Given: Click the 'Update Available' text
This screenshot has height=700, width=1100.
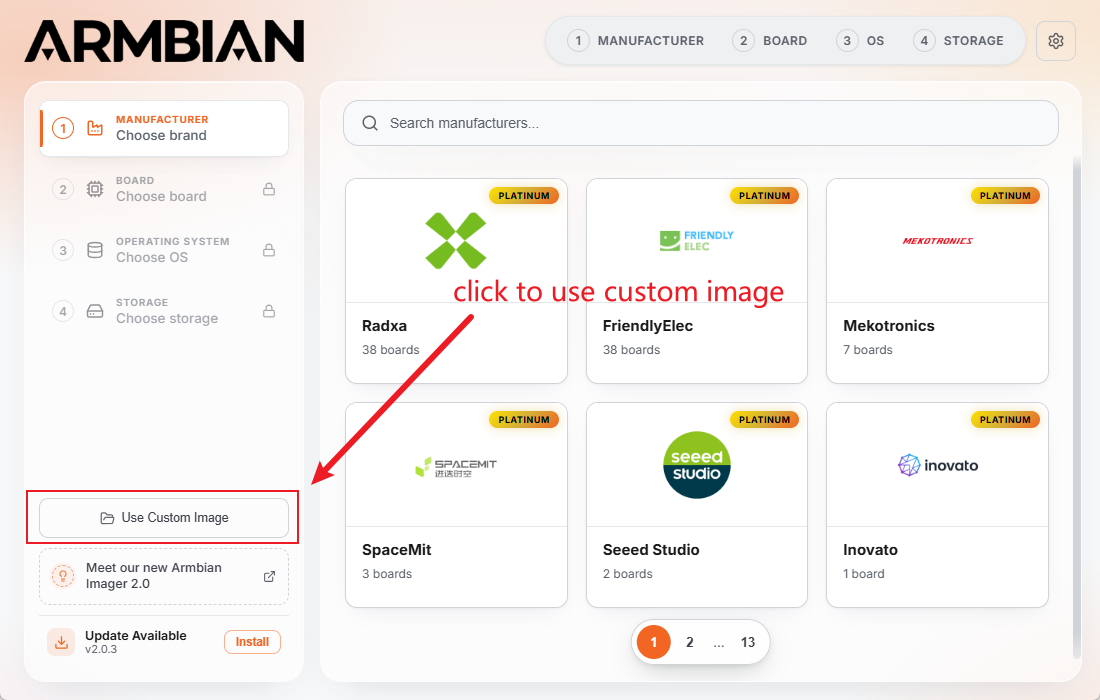Looking at the screenshot, I should 135,635.
